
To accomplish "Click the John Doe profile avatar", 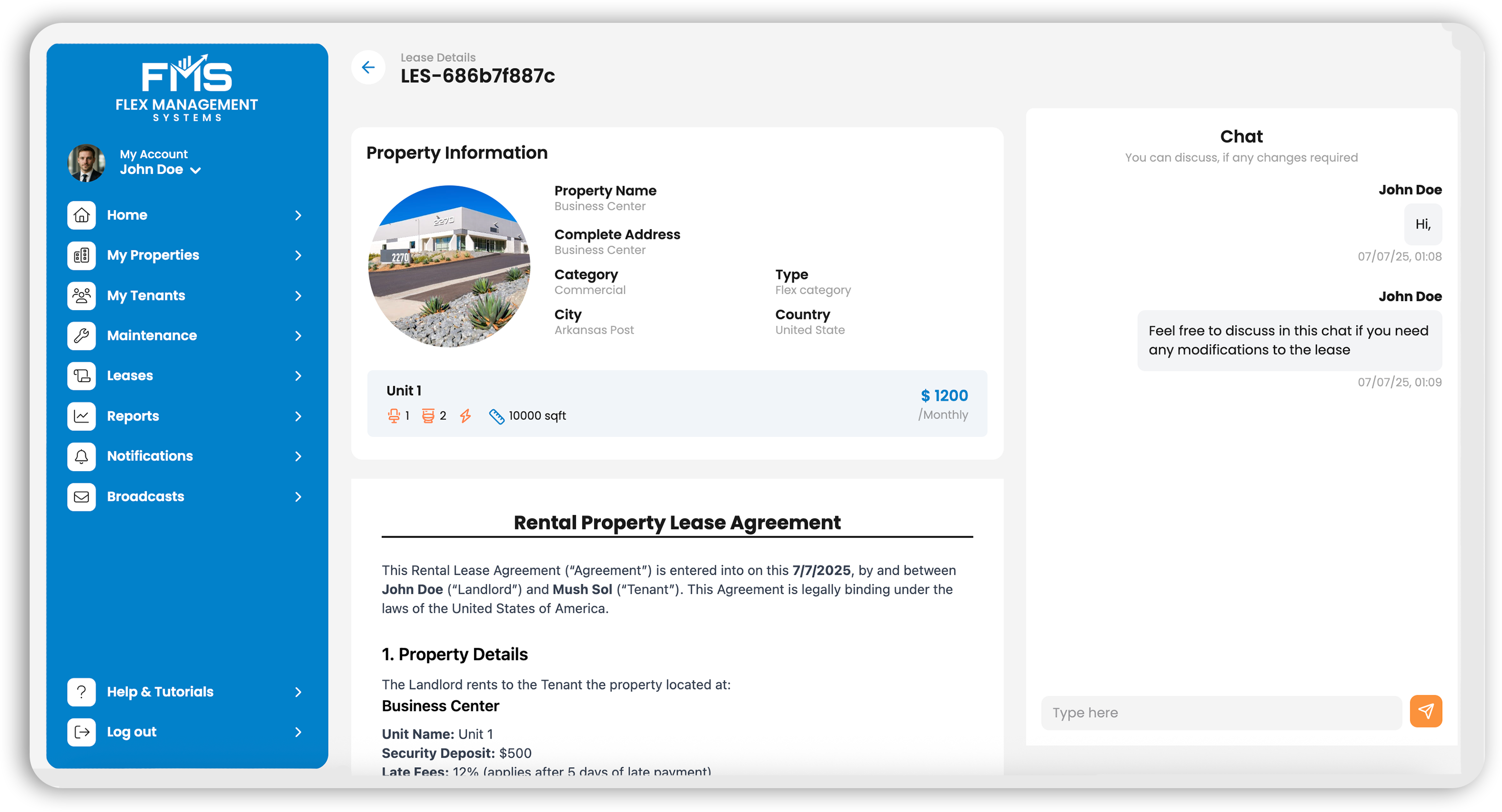I will (87, 162).
